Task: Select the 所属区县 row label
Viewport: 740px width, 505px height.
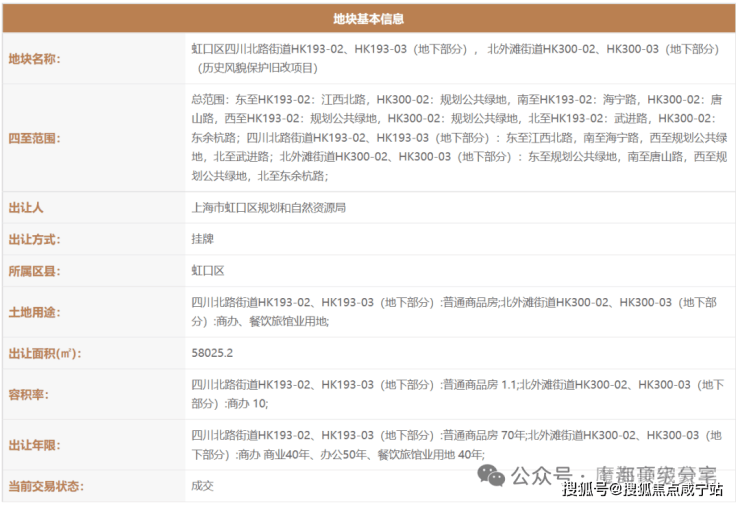Action: point(35,271)
